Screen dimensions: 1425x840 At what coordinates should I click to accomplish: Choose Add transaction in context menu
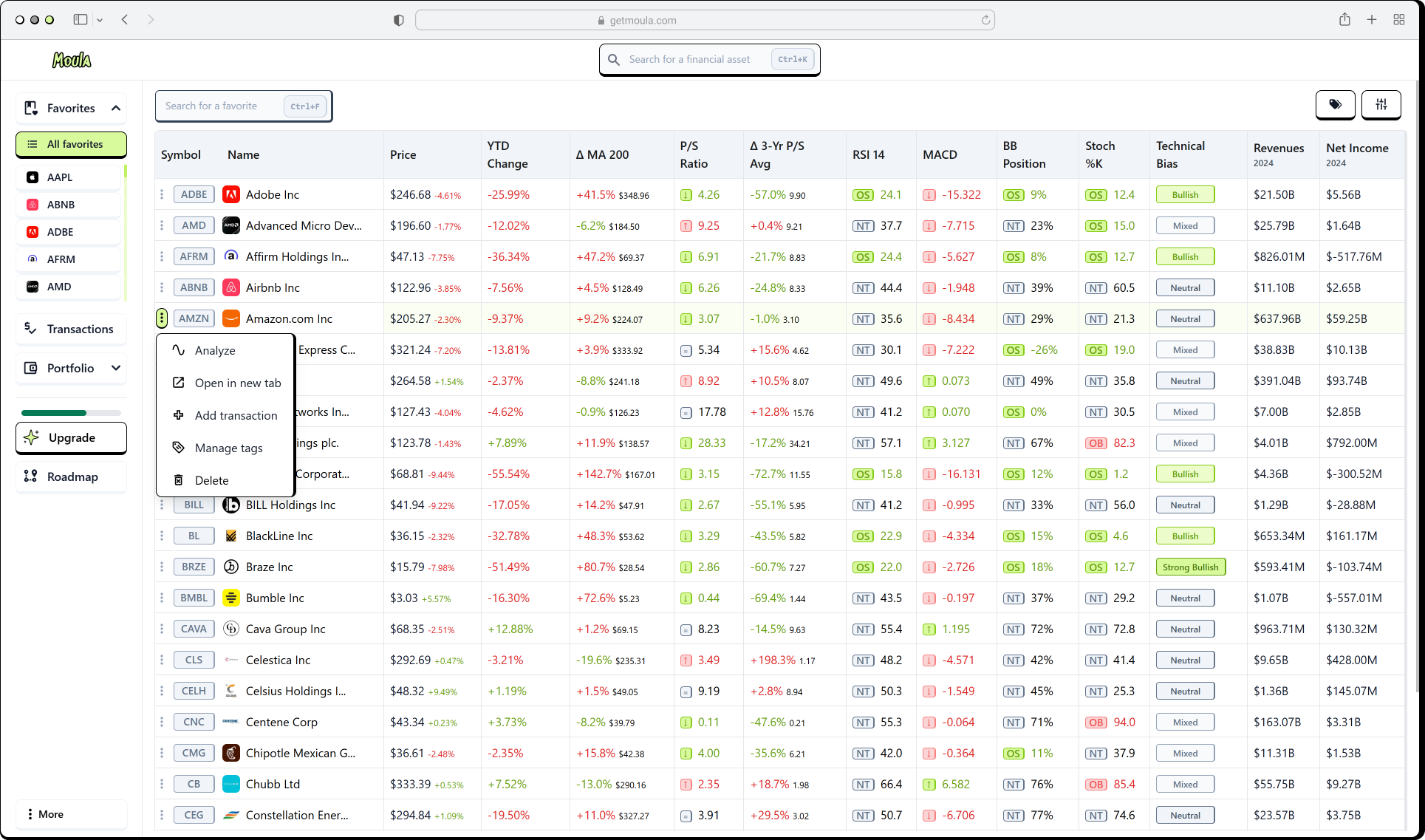click(x=225, y=415)
